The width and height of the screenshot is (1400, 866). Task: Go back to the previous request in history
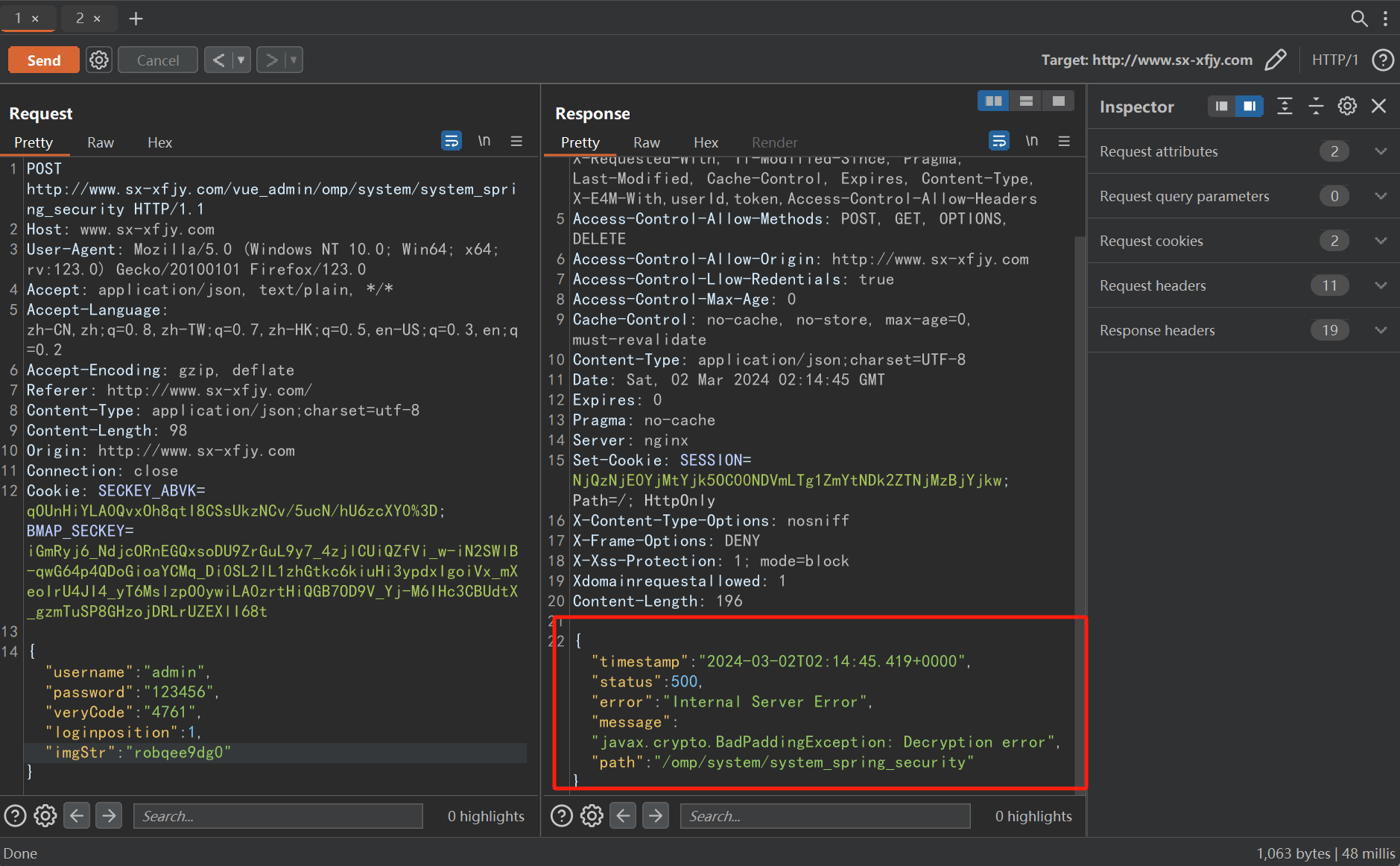tap(218, 60)
